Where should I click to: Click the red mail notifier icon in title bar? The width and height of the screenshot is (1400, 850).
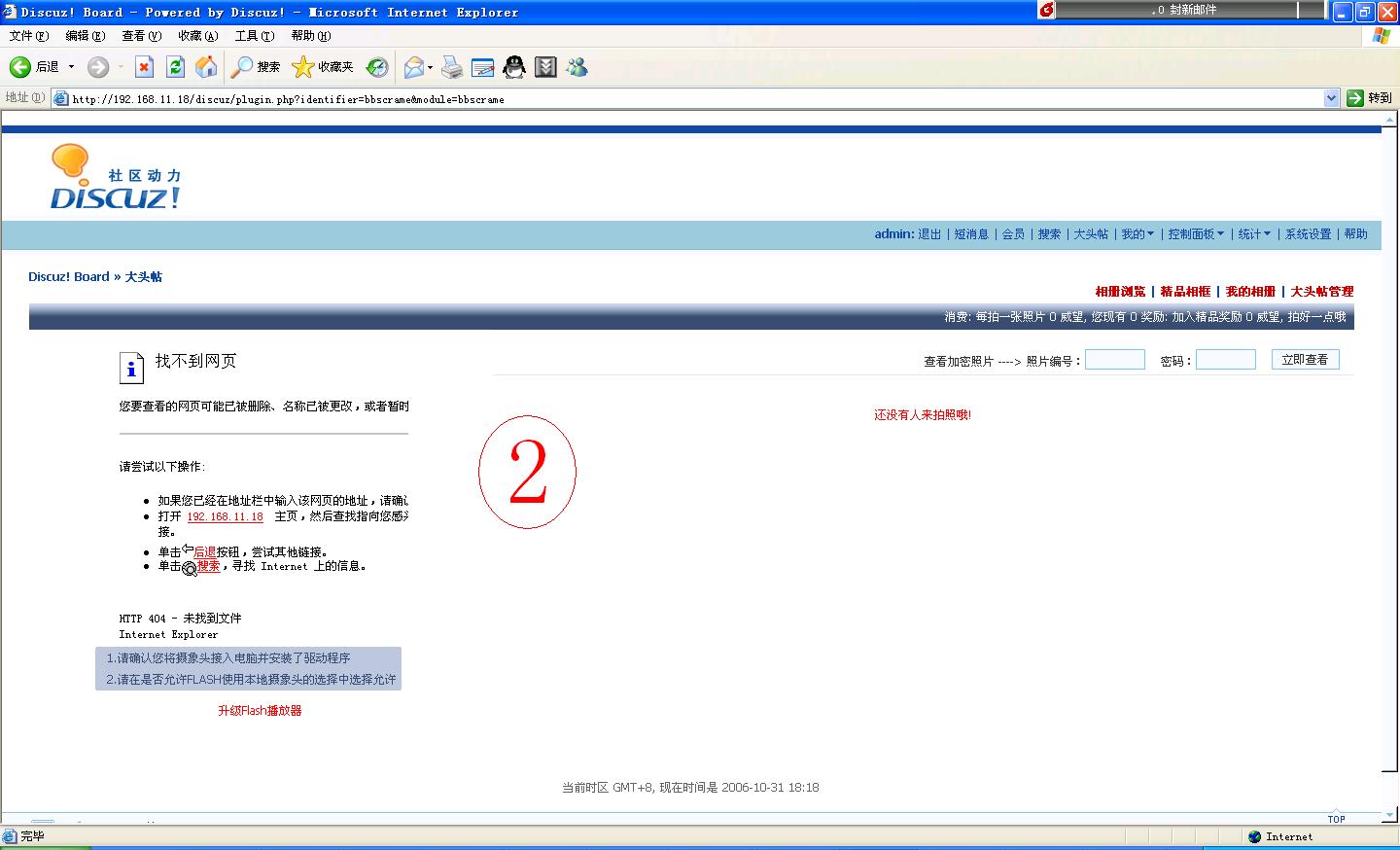(x=1046, y=10)
